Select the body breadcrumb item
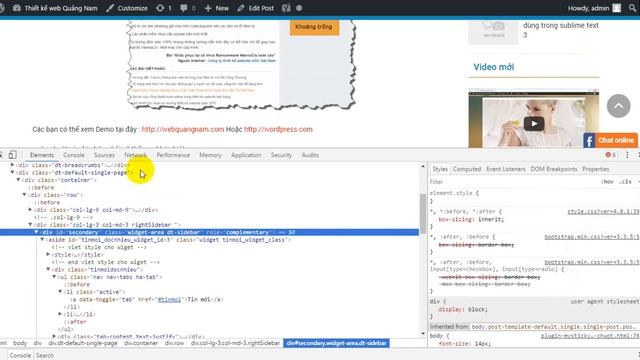This screenshot has height=360, width=640. tap(20, 343)
